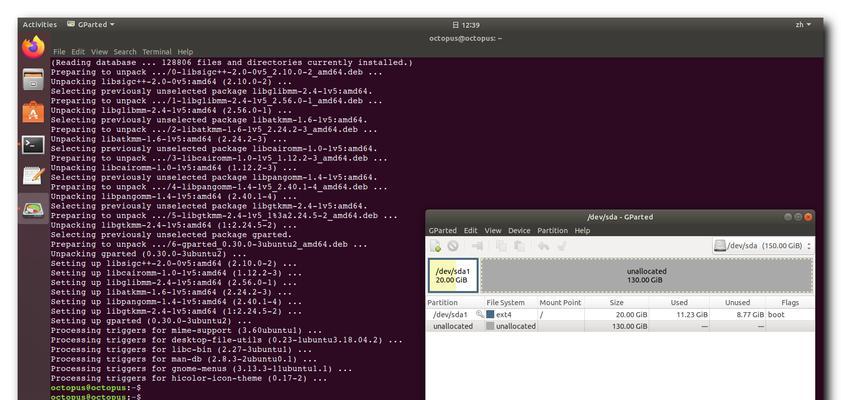Click Apply all operations checkmark icon
The height and width of the screenshot is (400, 841).
point(562,246)
